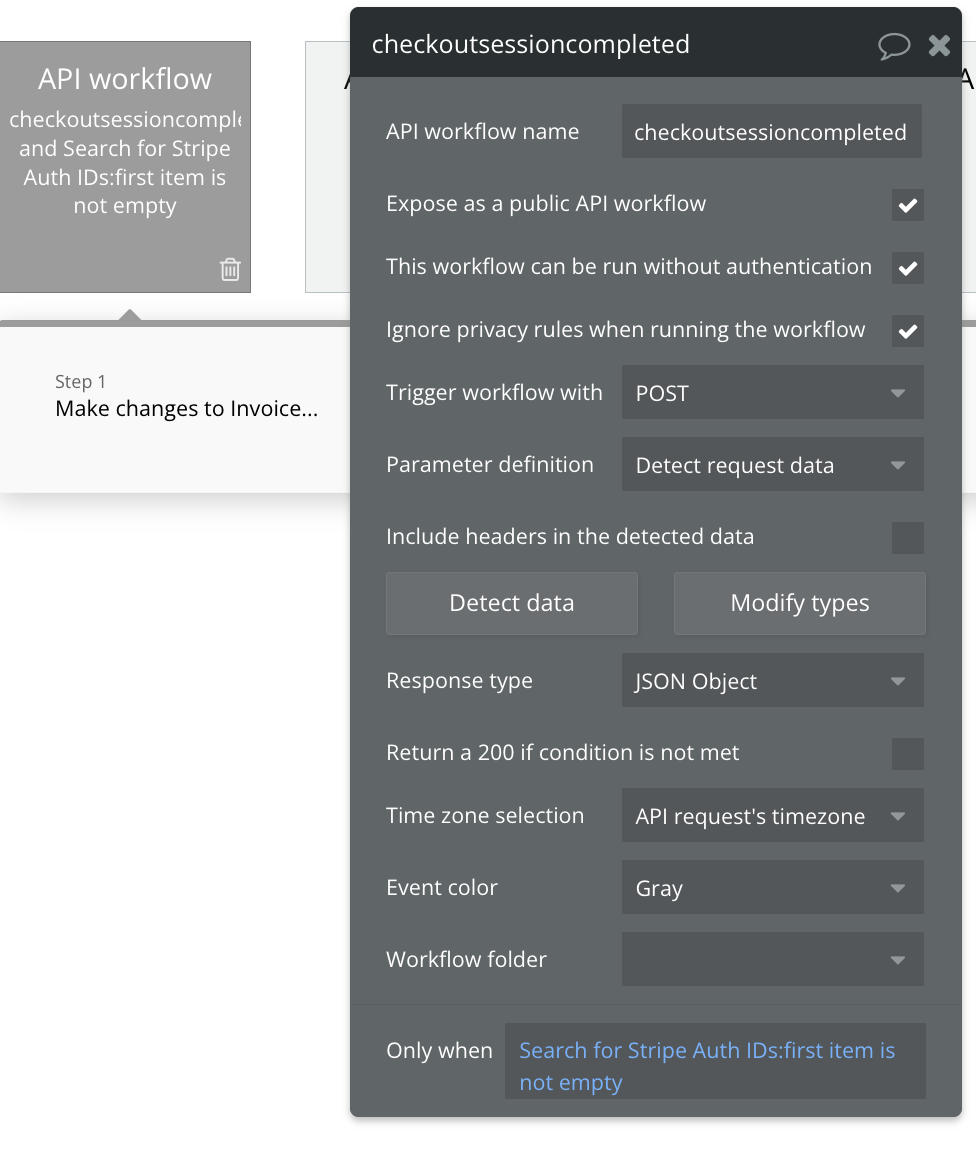Uncheck run without authentication checkbox
Screen dimensions: 976x1156
907,268
